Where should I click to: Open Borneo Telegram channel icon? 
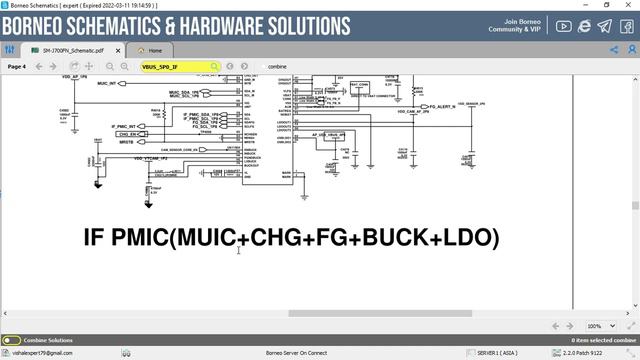pos(604,27)
